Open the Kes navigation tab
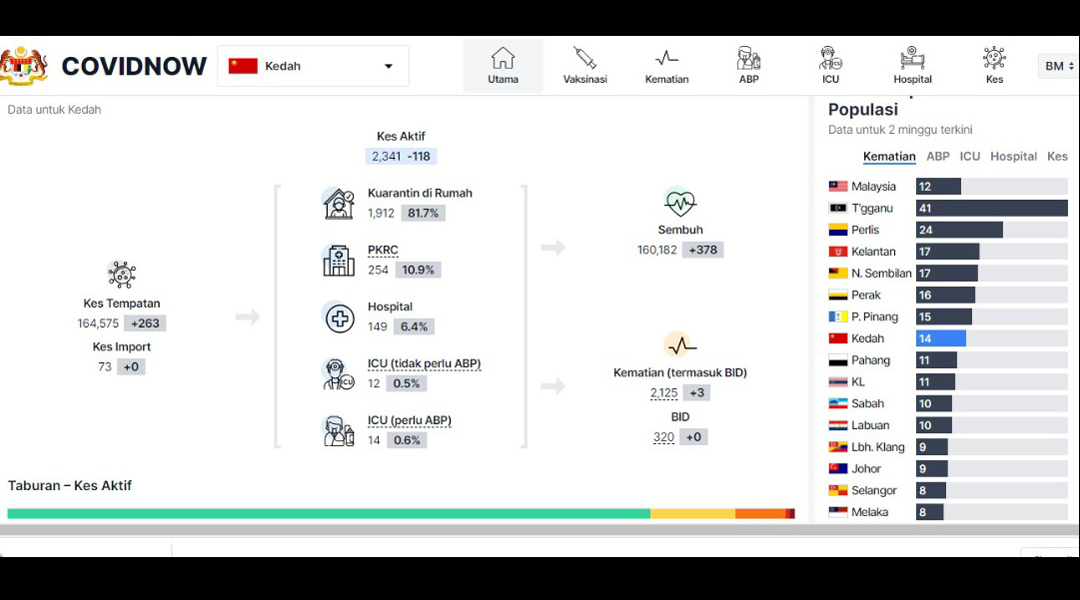The height and width of the screenshot is (600, 1080). [x=995, y=66]
